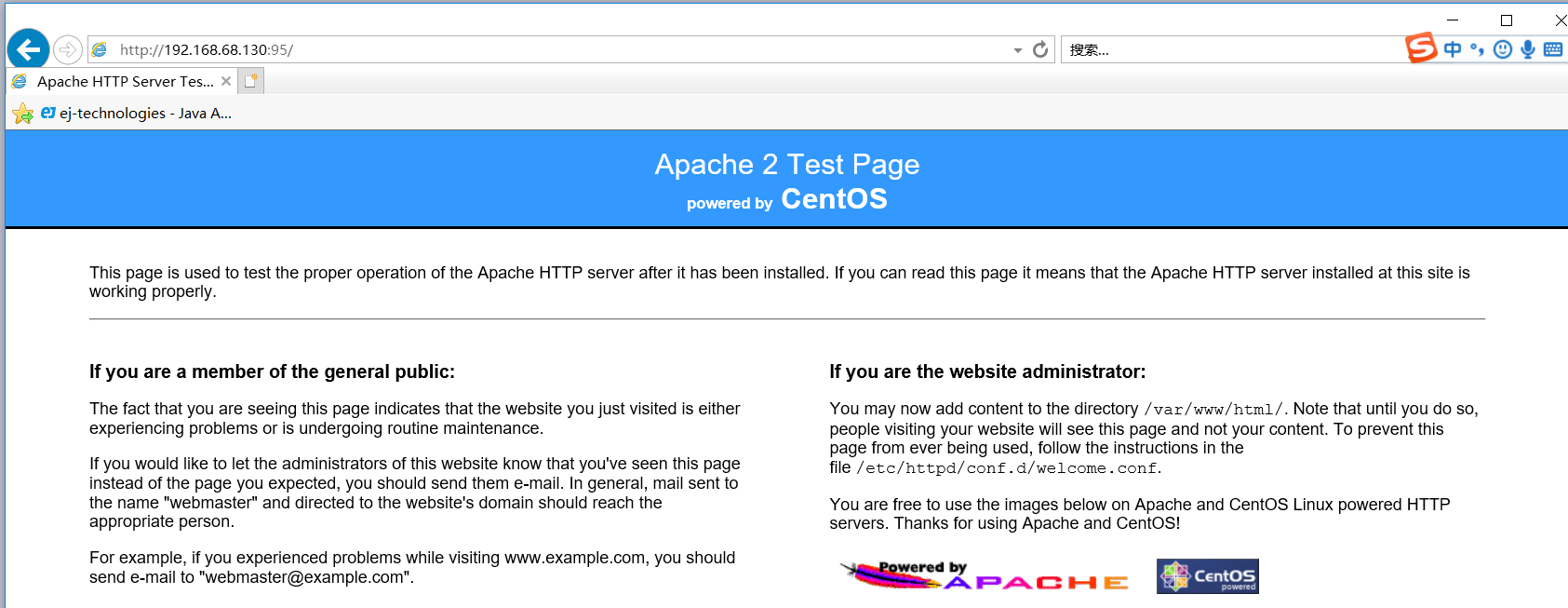Click the CentOS powered logo image
The width and height of the screenshot is (1568, 608).
(1207, 576)
